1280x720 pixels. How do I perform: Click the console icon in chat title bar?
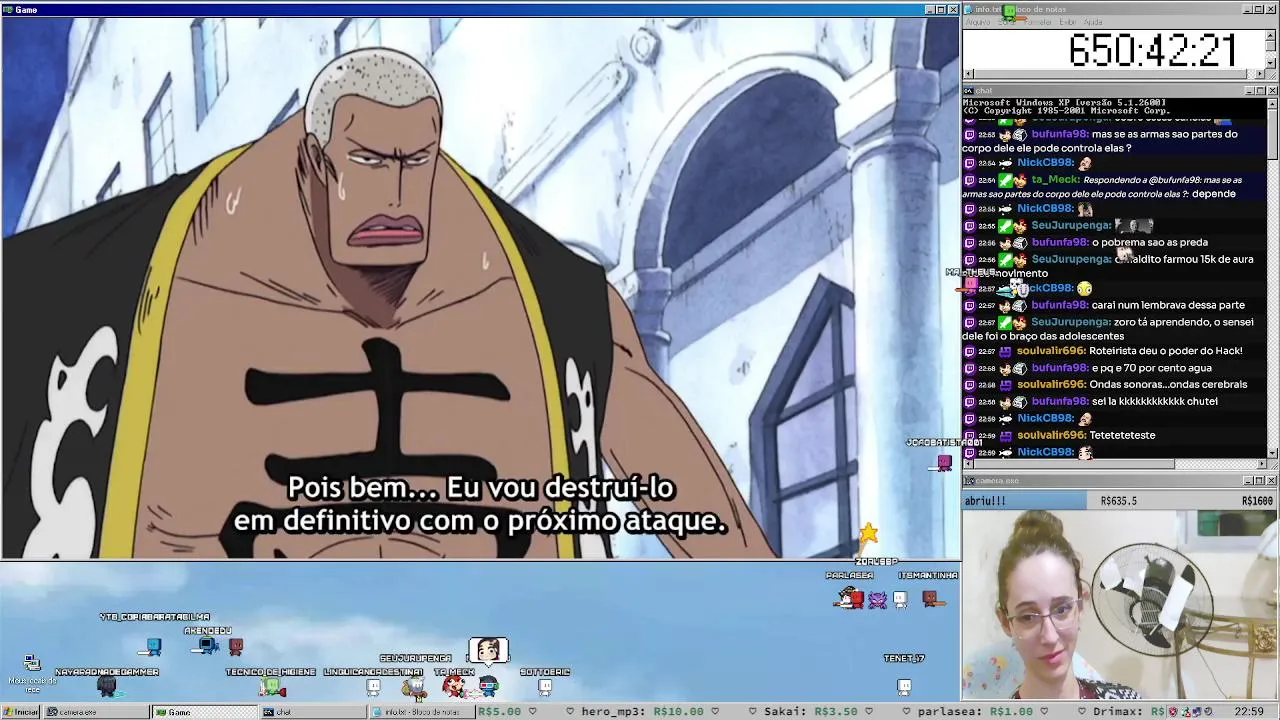tap(969, 91)
